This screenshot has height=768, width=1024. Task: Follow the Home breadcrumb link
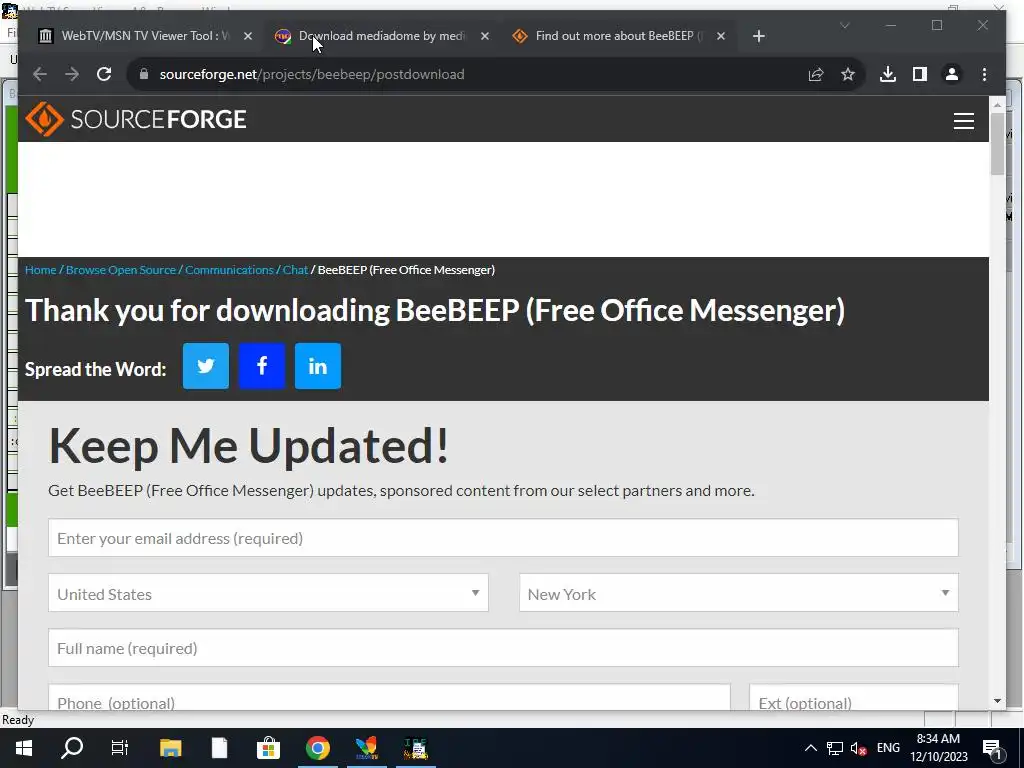point(40,270)
